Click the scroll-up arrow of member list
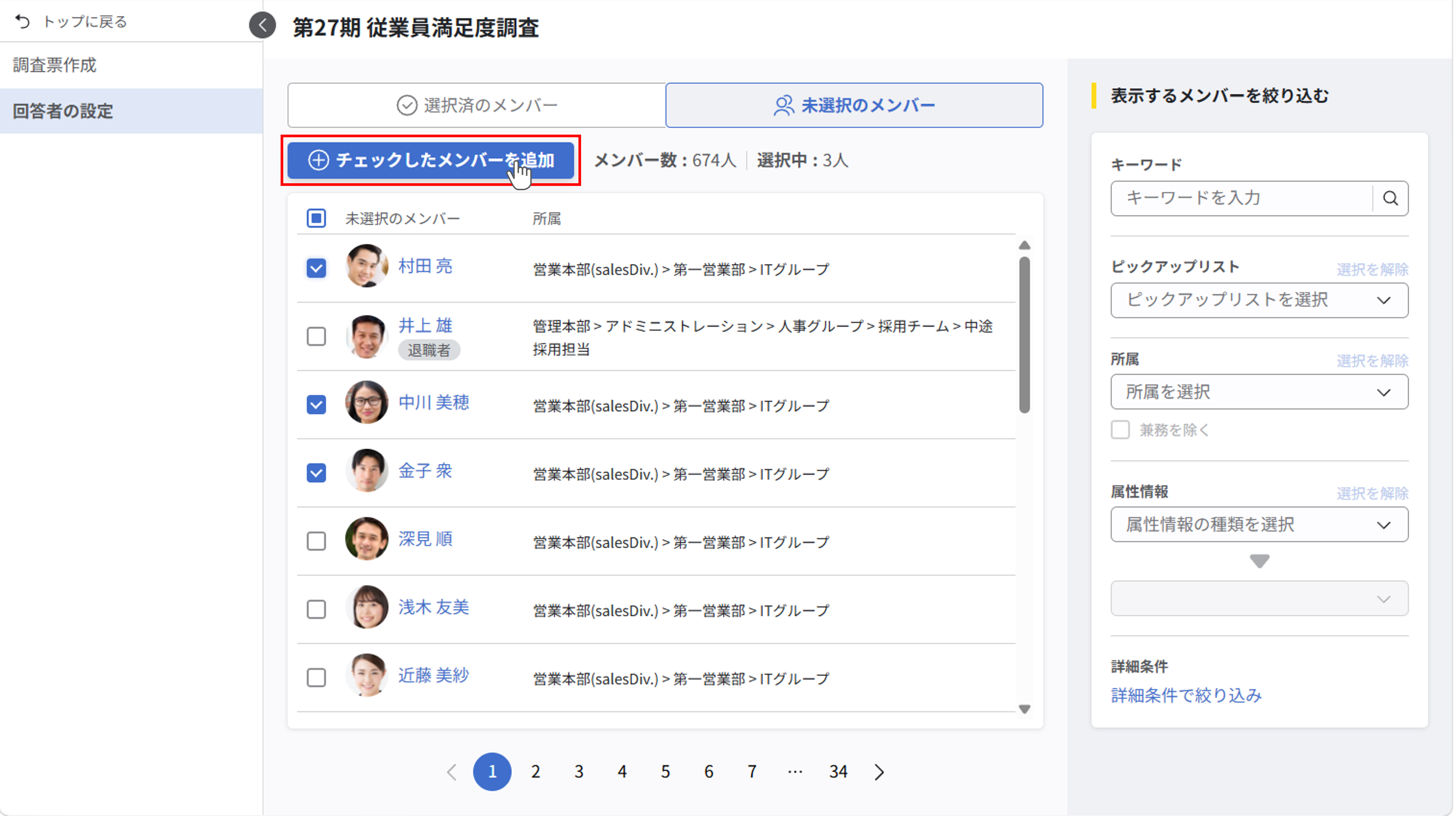This screenshot has height=816, width=1456. coord(1025,245)
